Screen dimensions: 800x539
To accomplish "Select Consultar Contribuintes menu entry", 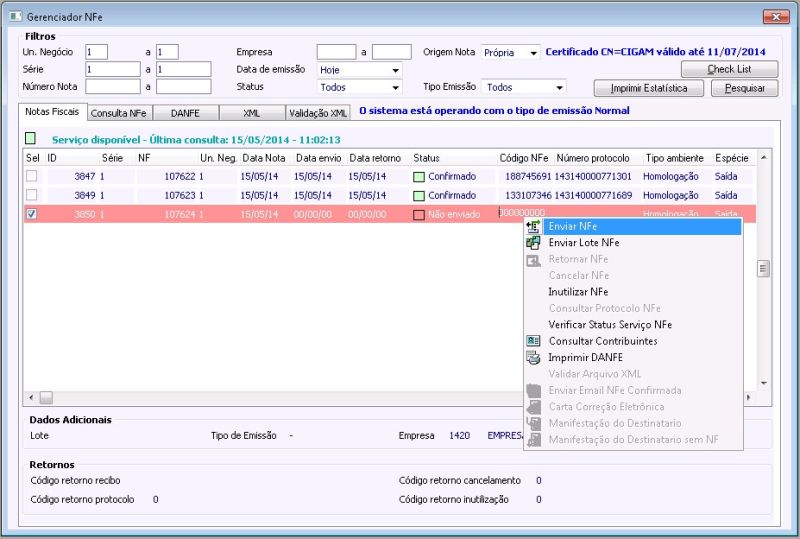I will click(x=633, y=341).
